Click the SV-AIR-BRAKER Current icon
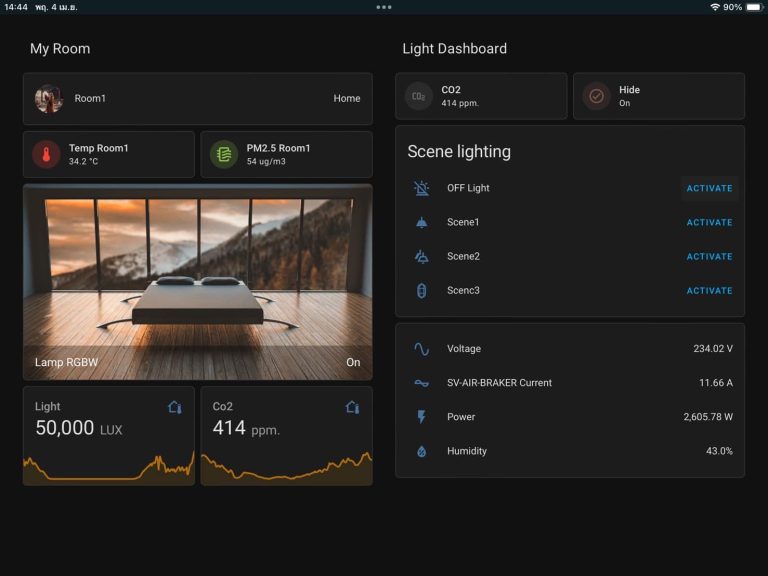The width and height of the screenshot is (768, 576). coord(422,383)
